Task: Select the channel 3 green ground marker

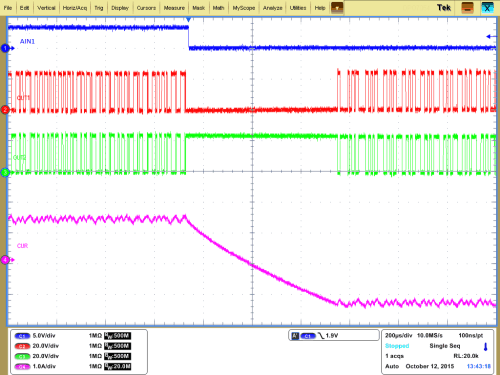Action: [x=5, y=172]
